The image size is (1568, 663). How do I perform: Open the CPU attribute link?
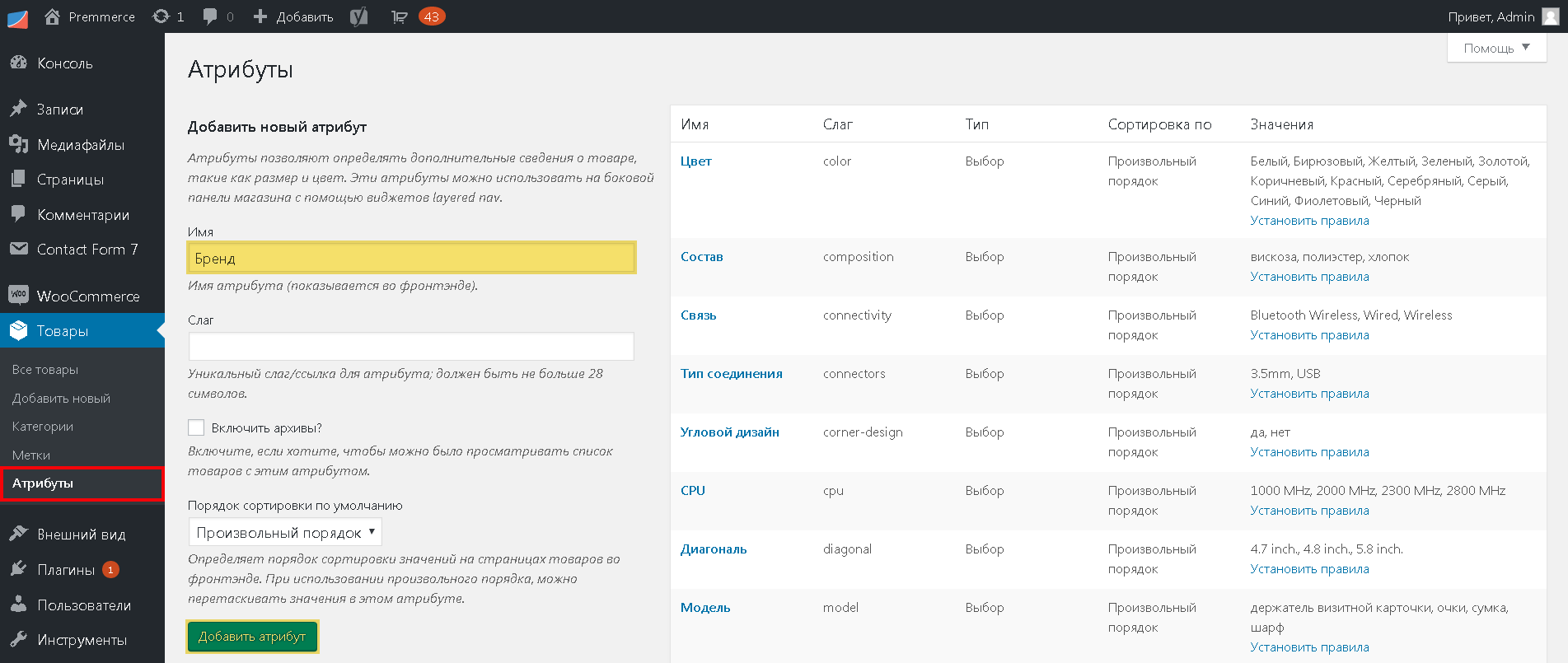[x=693, y=491]
